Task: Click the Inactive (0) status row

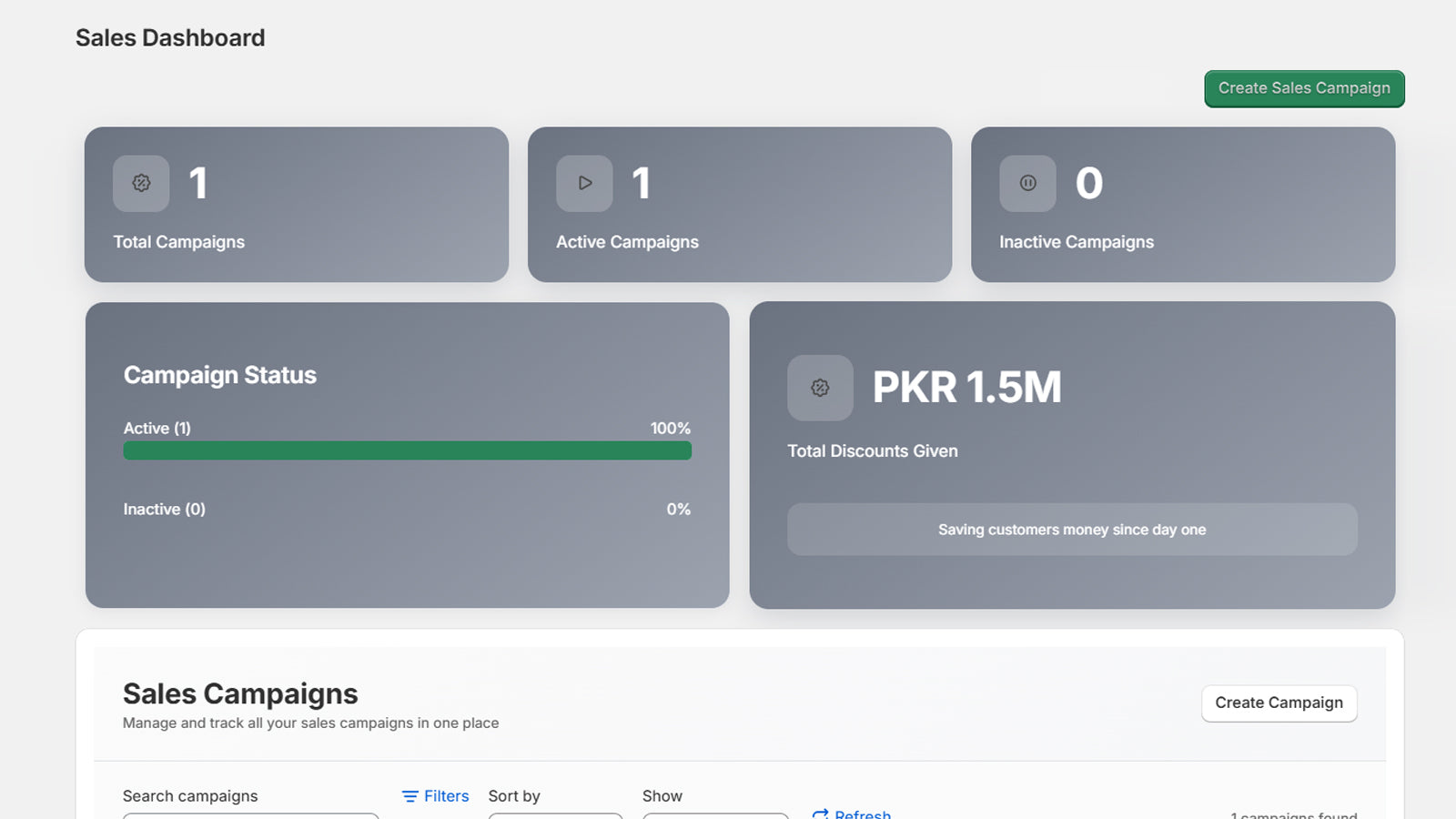Action: [407, 510]
